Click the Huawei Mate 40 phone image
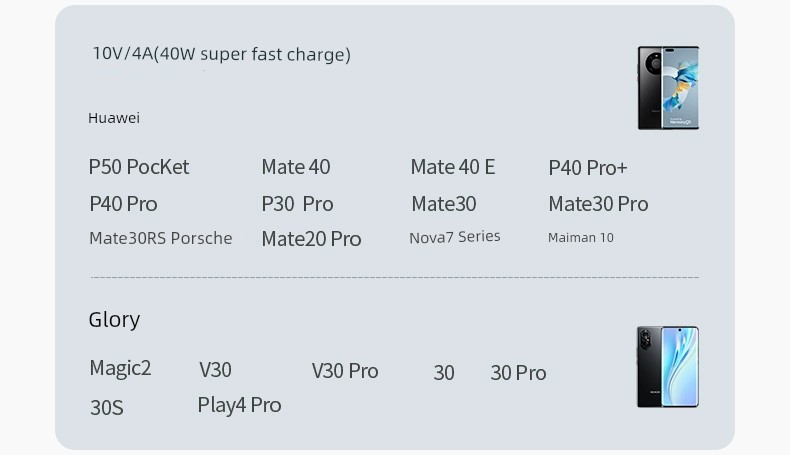The width and height of the screenshot is (790, 455). click(x=668, y=88)
